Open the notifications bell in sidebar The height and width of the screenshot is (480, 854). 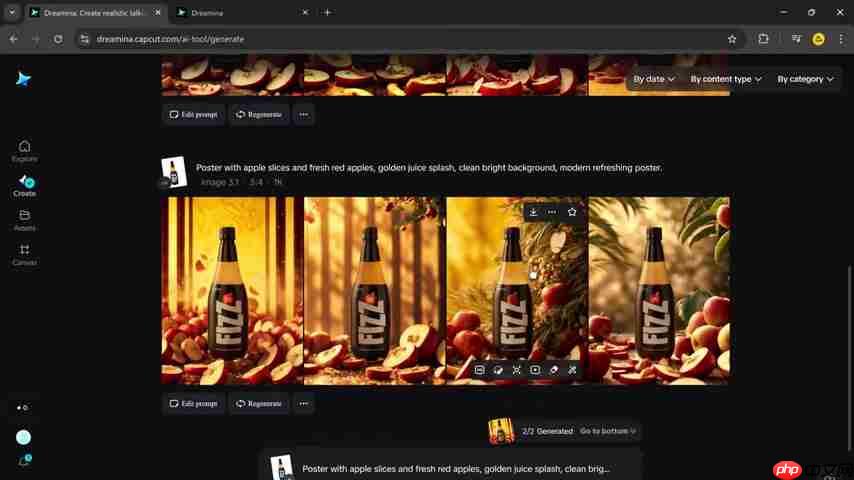[x=24, y=461]
